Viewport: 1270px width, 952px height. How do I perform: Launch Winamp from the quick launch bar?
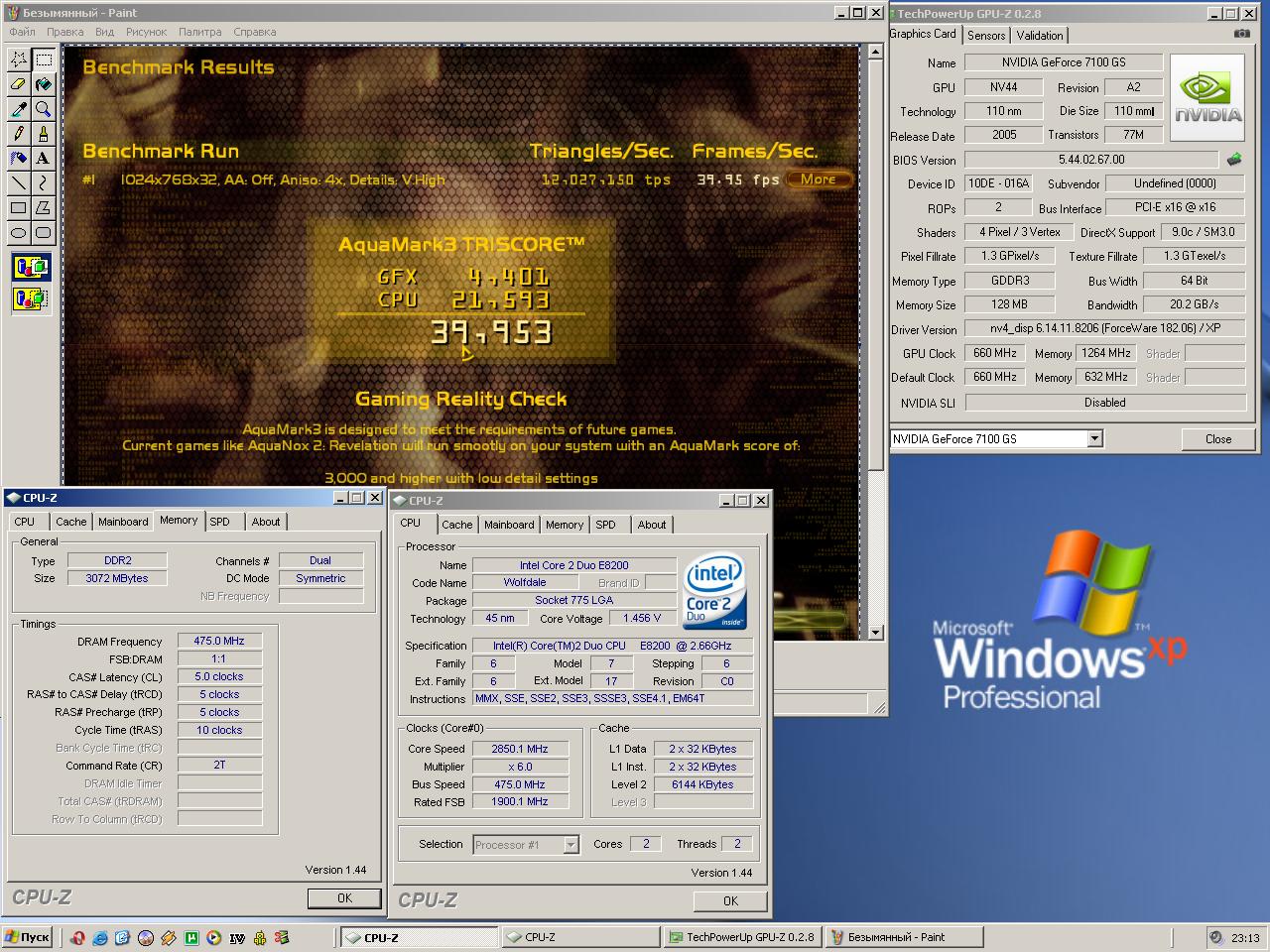[x=169, y=937]
